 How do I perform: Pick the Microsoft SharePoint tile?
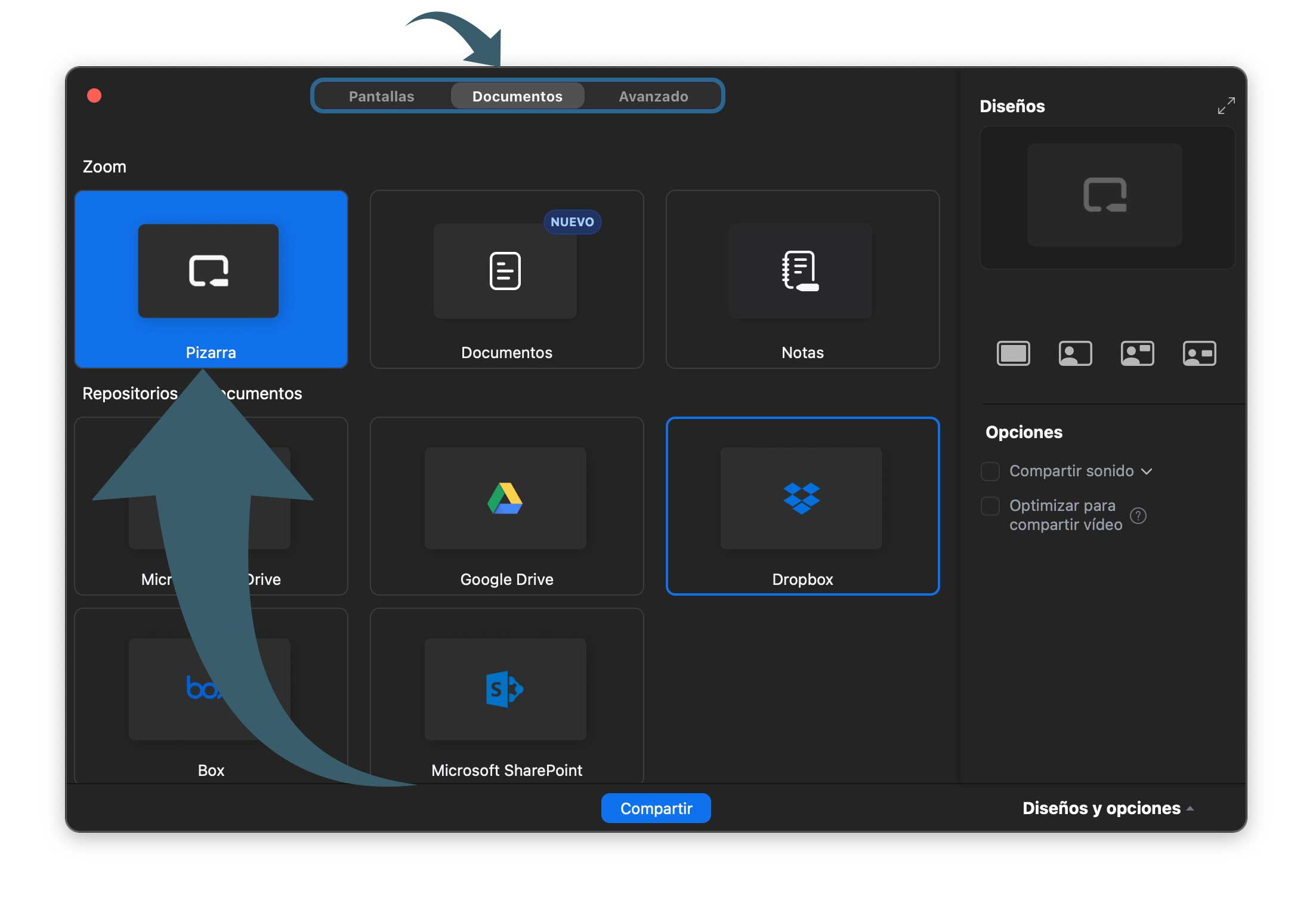[506, 695]
